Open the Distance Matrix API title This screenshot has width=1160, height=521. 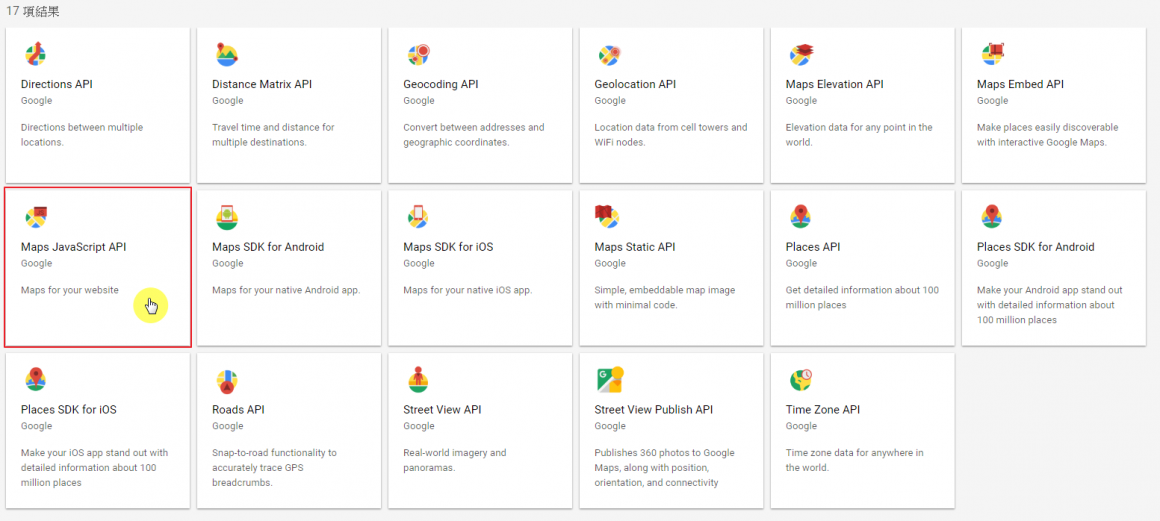(x=262, y=84)
